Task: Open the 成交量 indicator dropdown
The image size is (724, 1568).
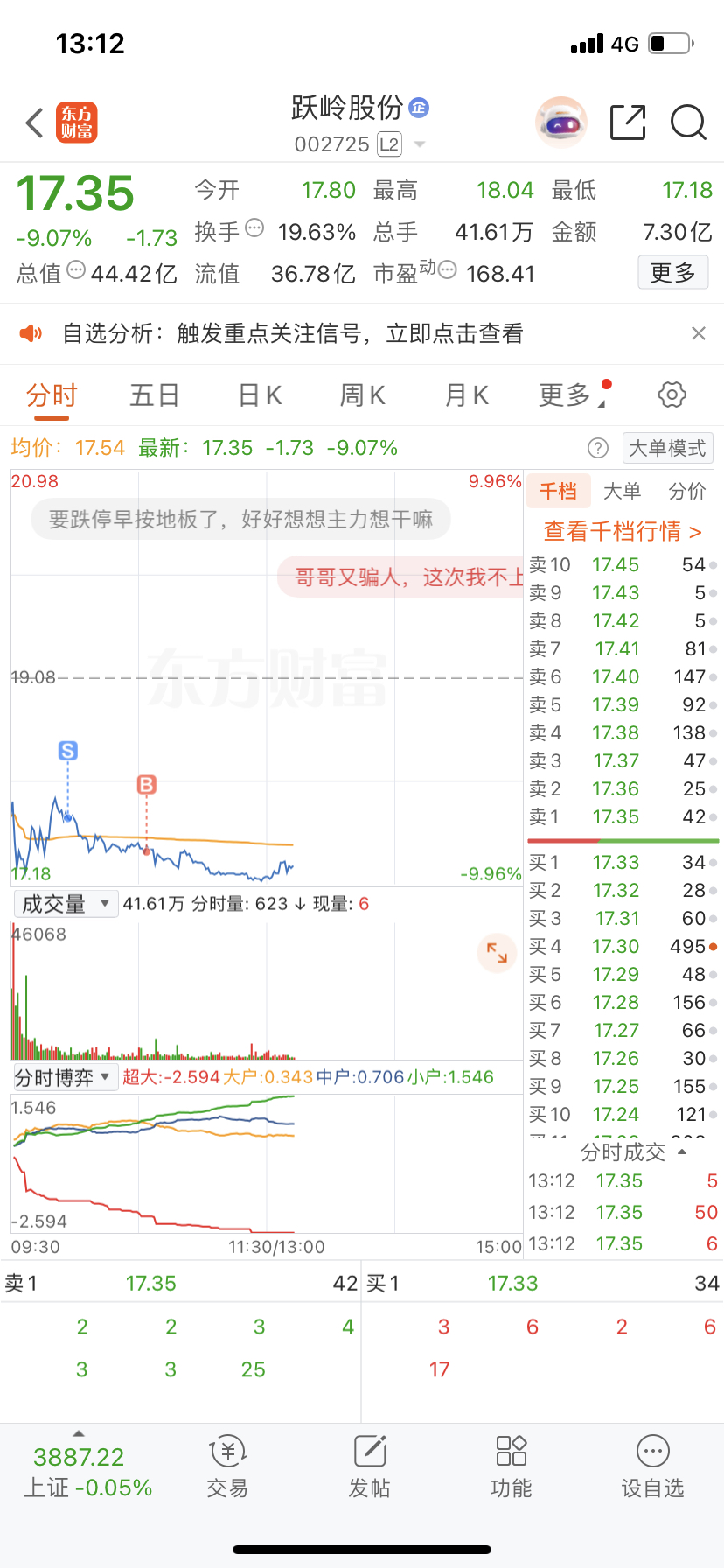Action: coord(66,904)
